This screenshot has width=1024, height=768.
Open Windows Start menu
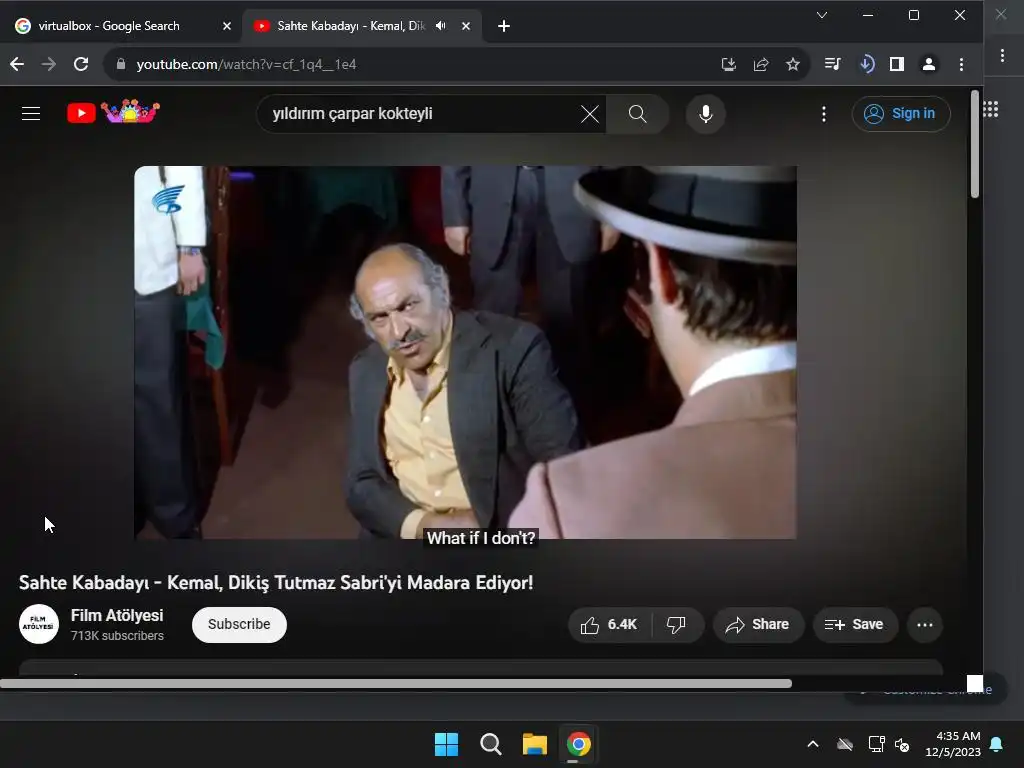[446, 744]
